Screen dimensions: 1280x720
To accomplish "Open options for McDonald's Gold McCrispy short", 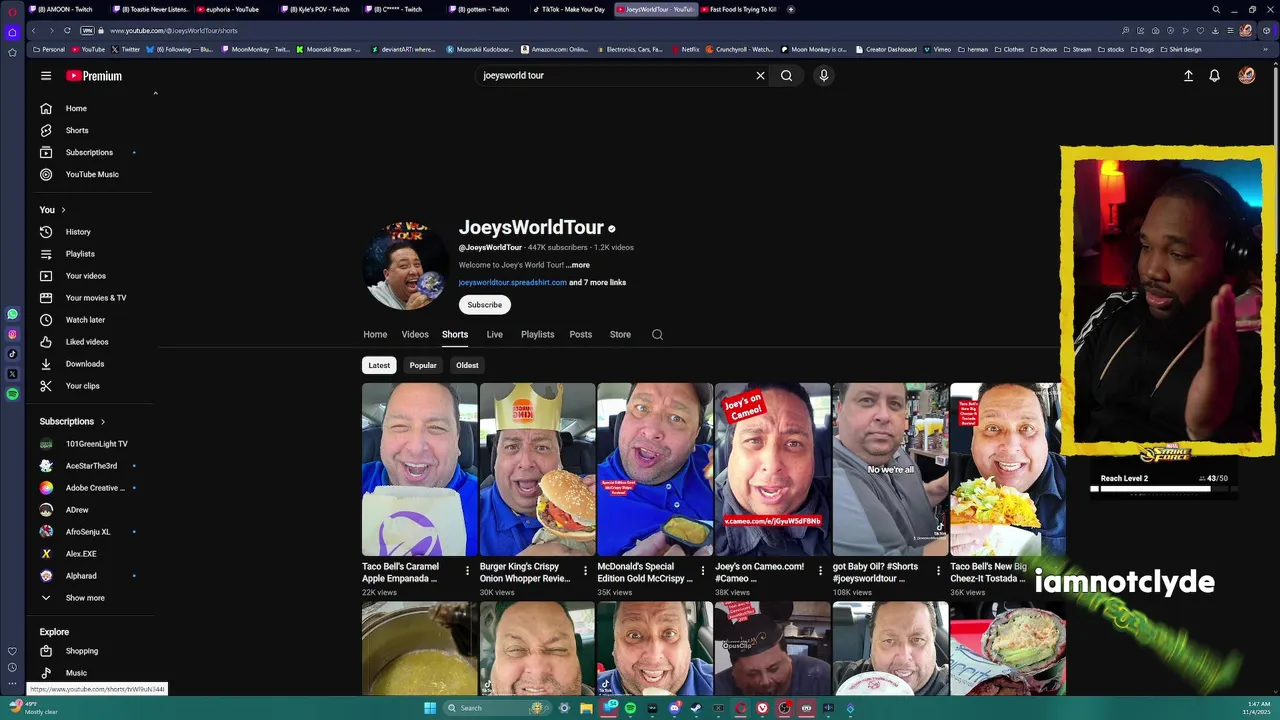I will pyautogui.click(x=702, y=571).
